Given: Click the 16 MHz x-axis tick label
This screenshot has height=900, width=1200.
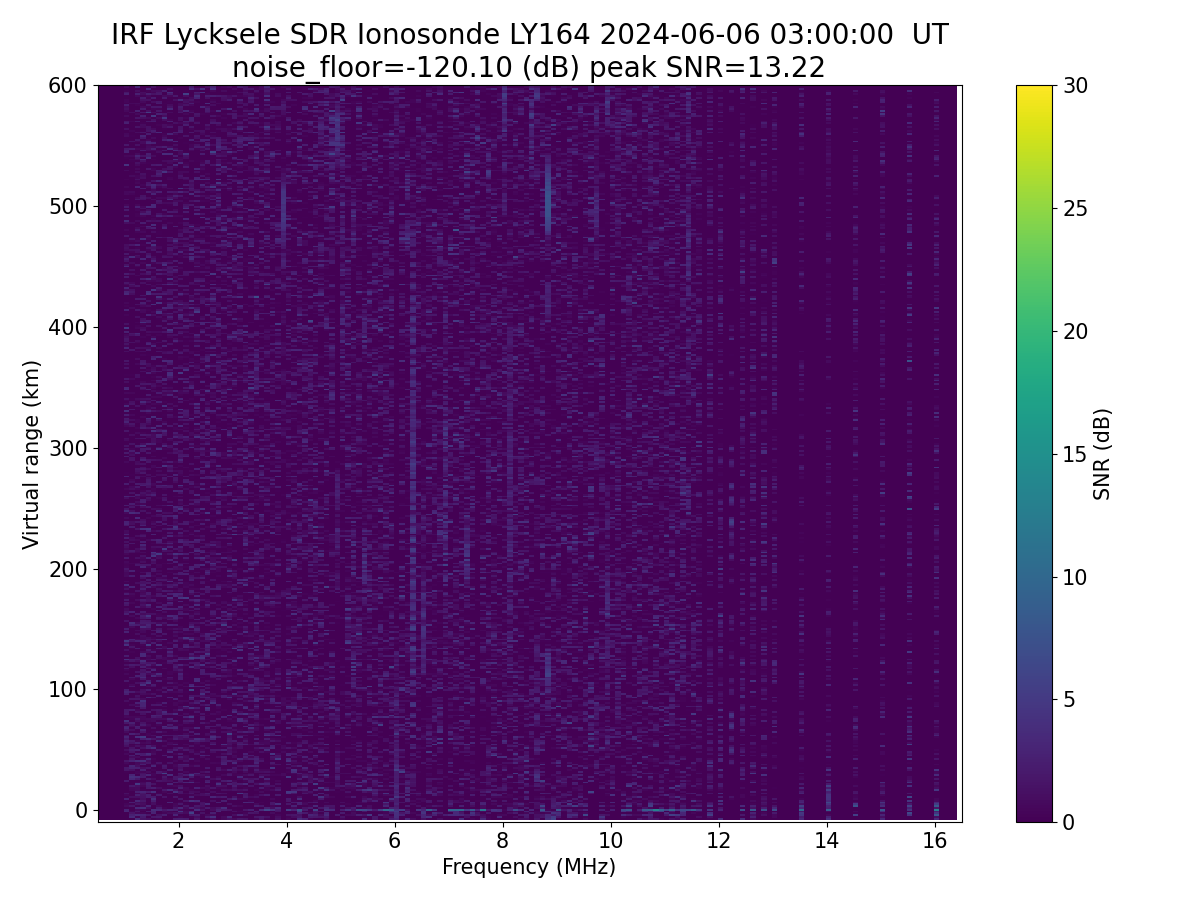Looking at the screenshot, I should (x=935, y=840).
